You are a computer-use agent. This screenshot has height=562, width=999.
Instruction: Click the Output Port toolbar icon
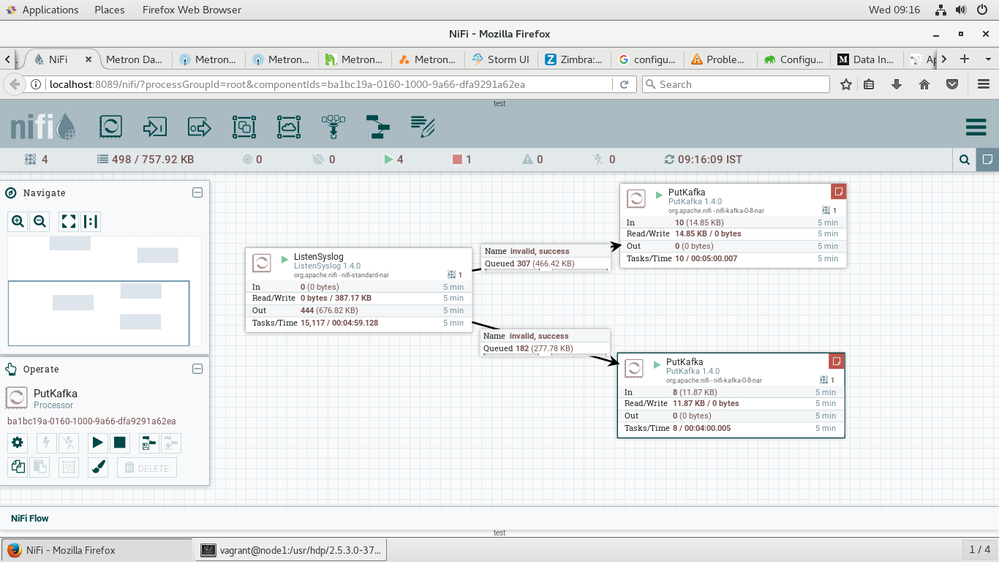[200, 127]
